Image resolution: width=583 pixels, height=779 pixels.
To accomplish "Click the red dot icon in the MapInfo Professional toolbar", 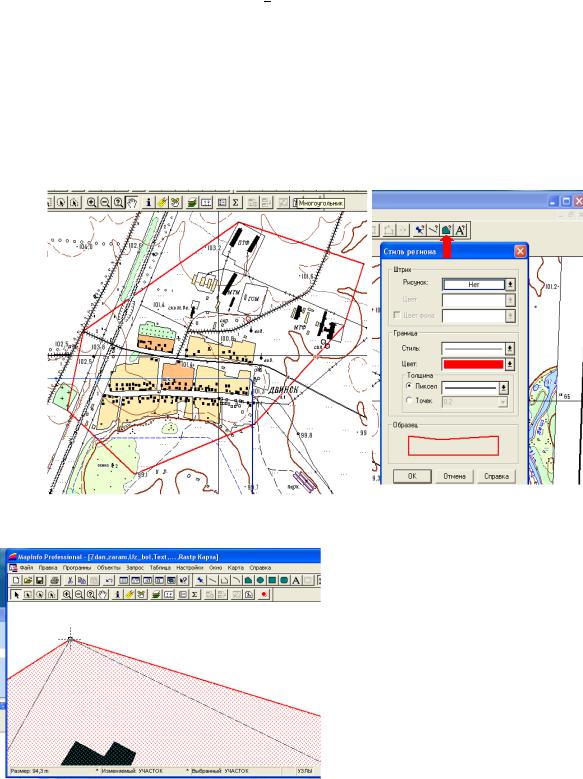I will tap(263, 595).
